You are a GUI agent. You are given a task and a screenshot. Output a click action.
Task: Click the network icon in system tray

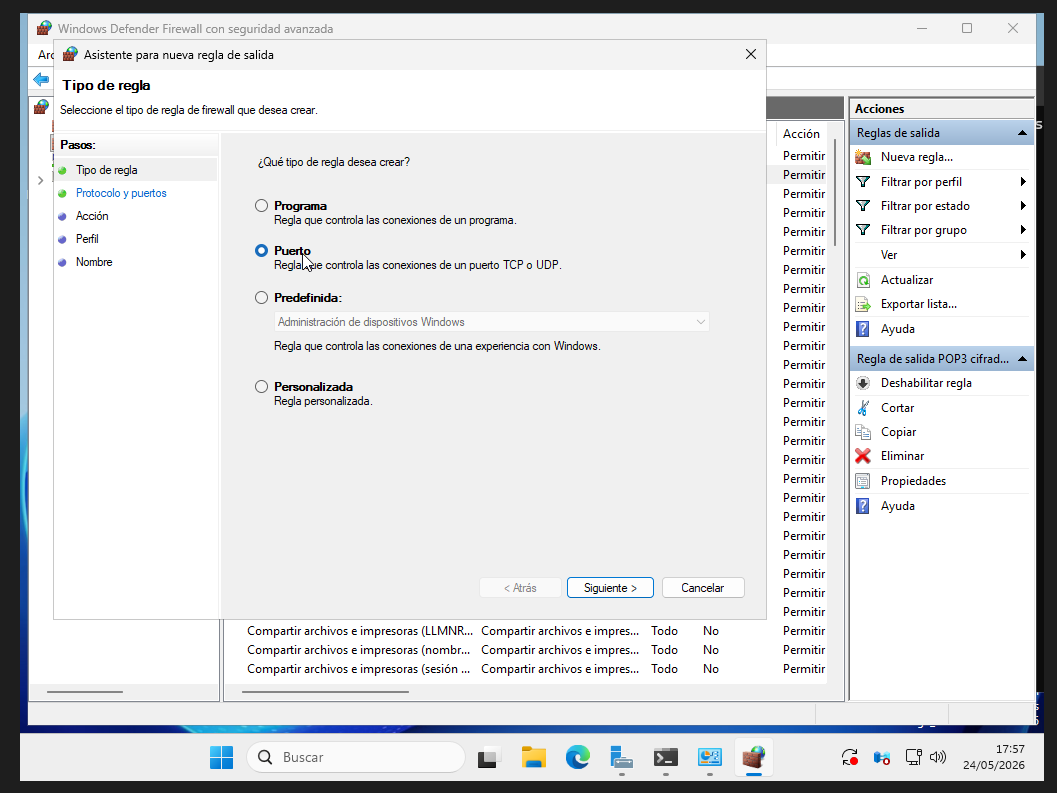coord(913,757)
